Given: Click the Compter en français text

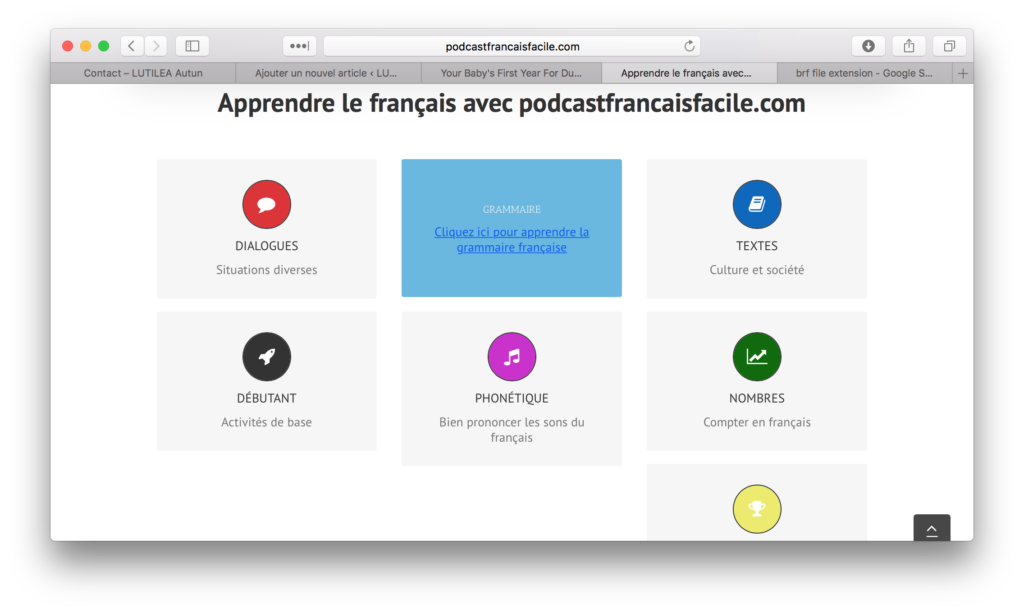Looking at the screenshot, I should 757,422.
